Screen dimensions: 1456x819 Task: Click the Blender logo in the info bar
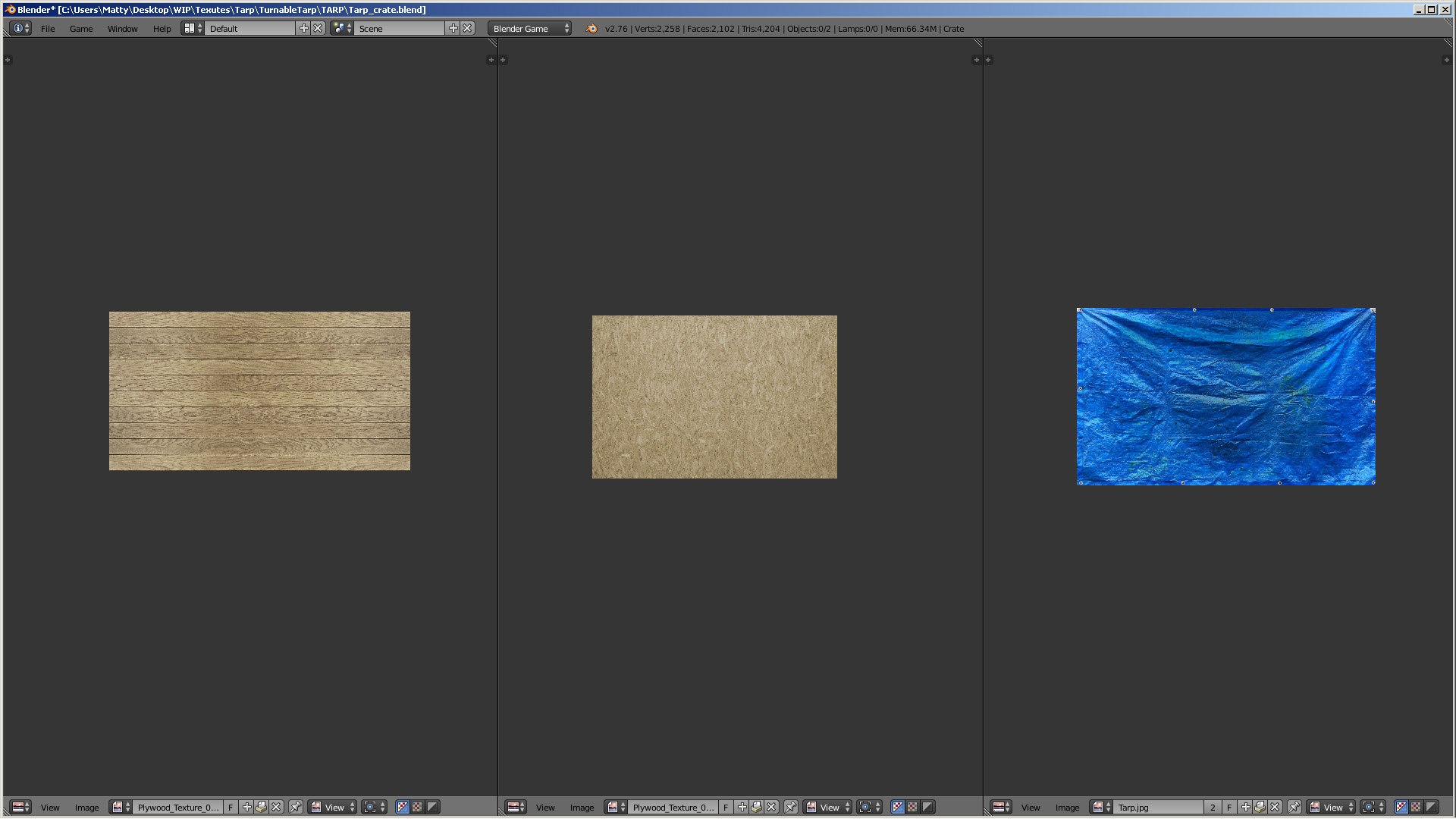591,29
